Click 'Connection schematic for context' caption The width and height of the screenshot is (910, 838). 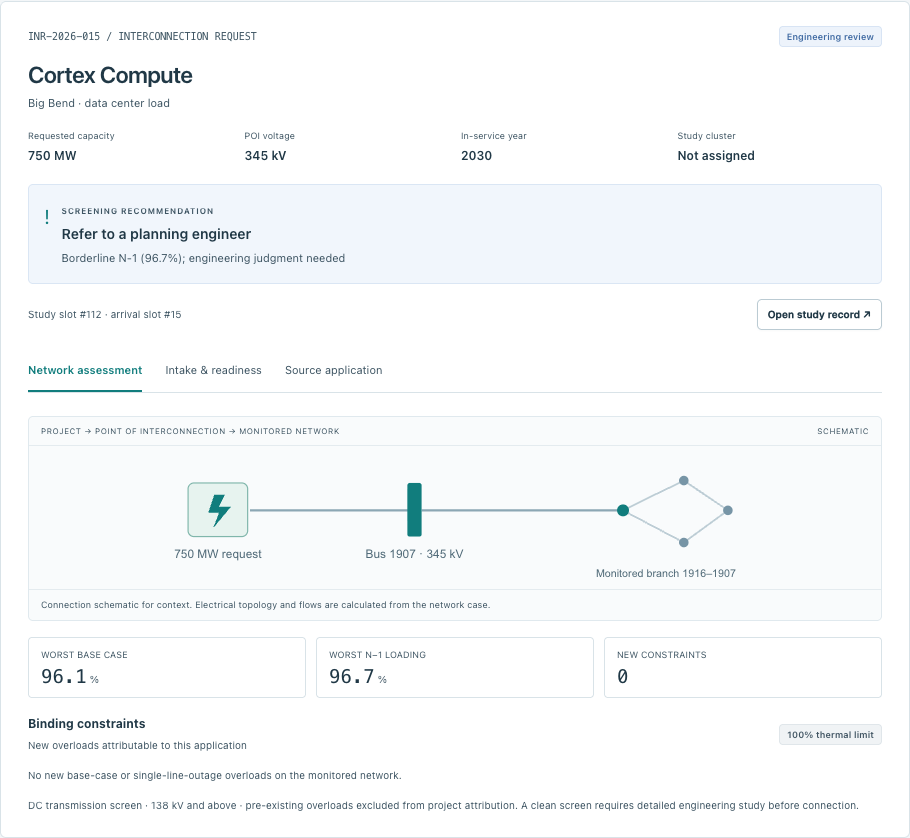point(265,605)
